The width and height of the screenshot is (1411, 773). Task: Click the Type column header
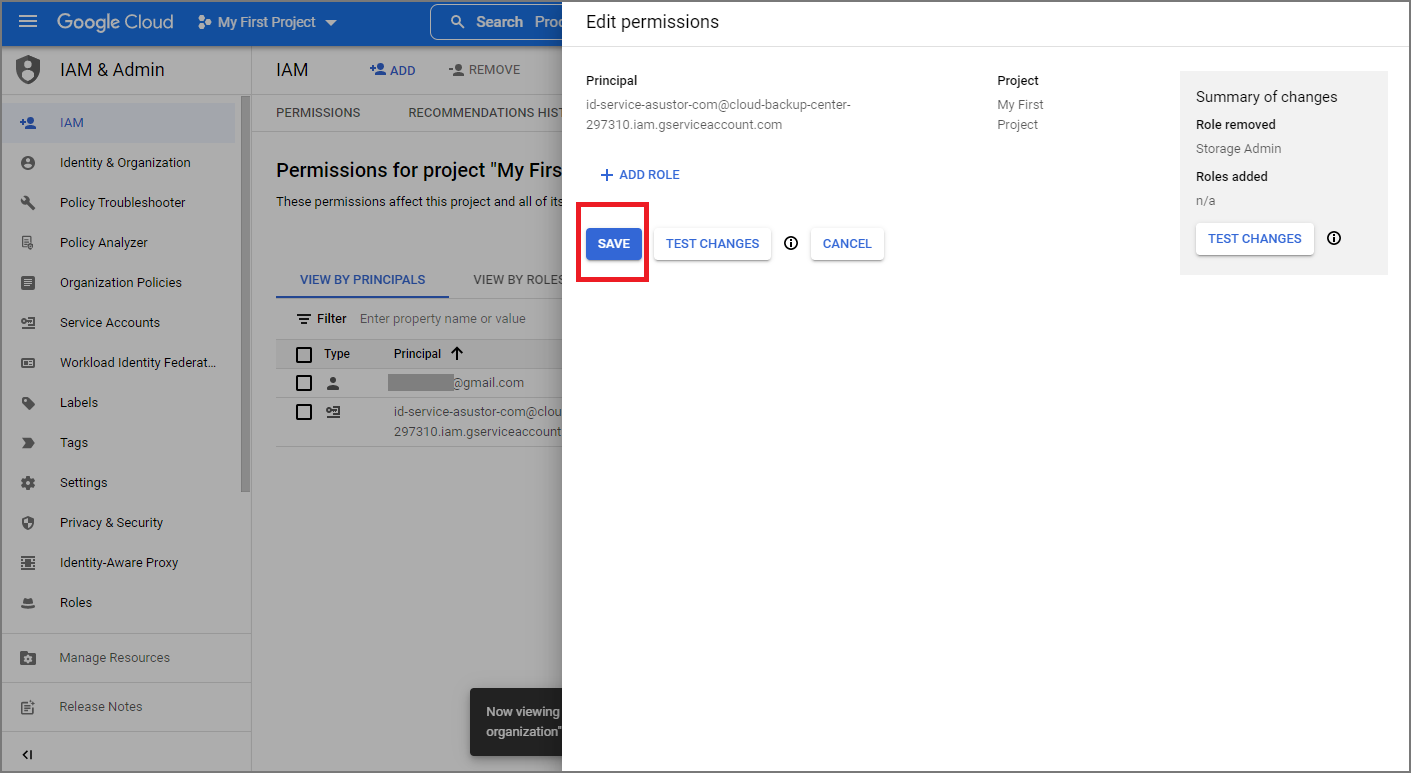[337, 354]
